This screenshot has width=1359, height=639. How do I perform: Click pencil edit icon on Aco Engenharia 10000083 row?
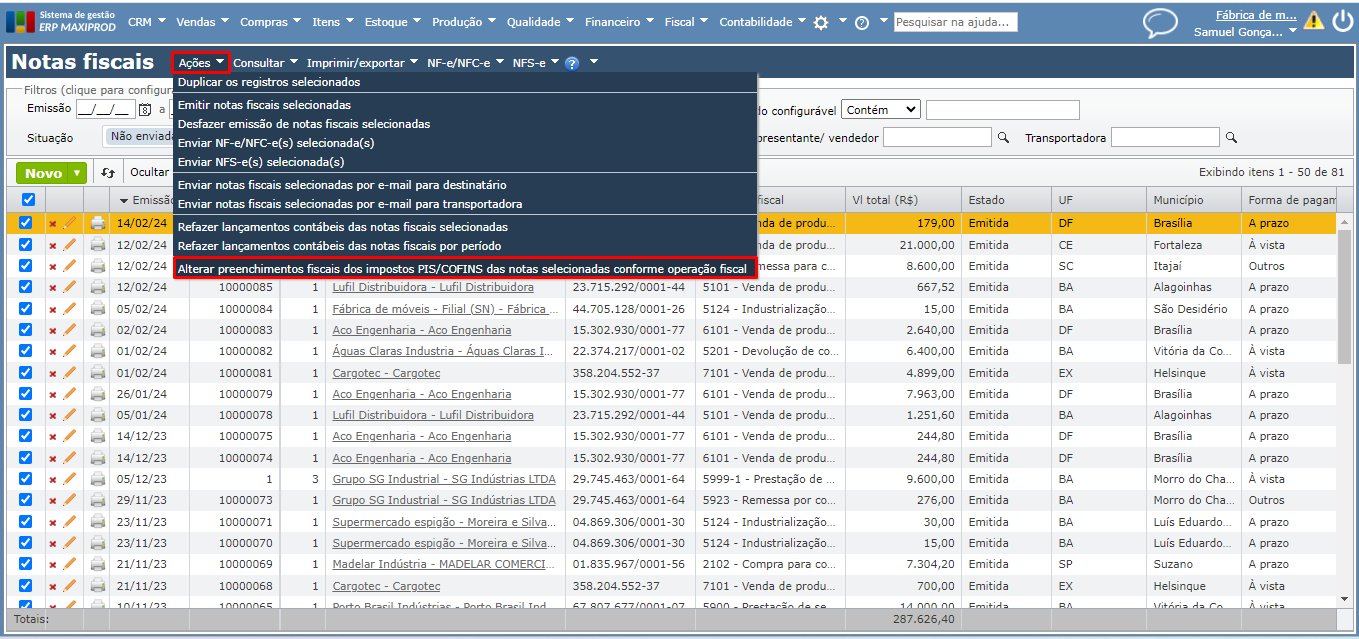tap(70, 330)
